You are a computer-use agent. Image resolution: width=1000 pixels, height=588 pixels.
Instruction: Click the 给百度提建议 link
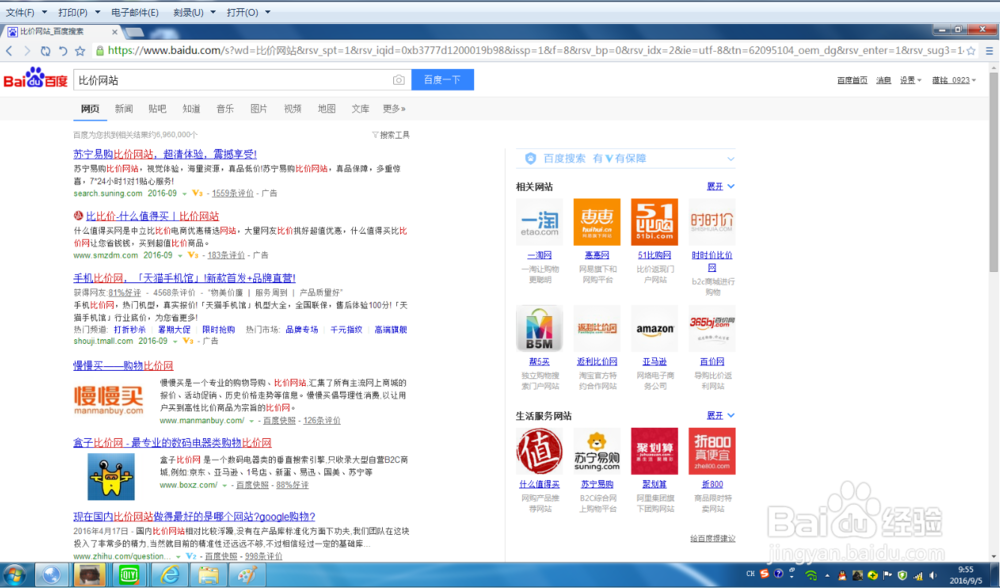click(x=712, y=538)
